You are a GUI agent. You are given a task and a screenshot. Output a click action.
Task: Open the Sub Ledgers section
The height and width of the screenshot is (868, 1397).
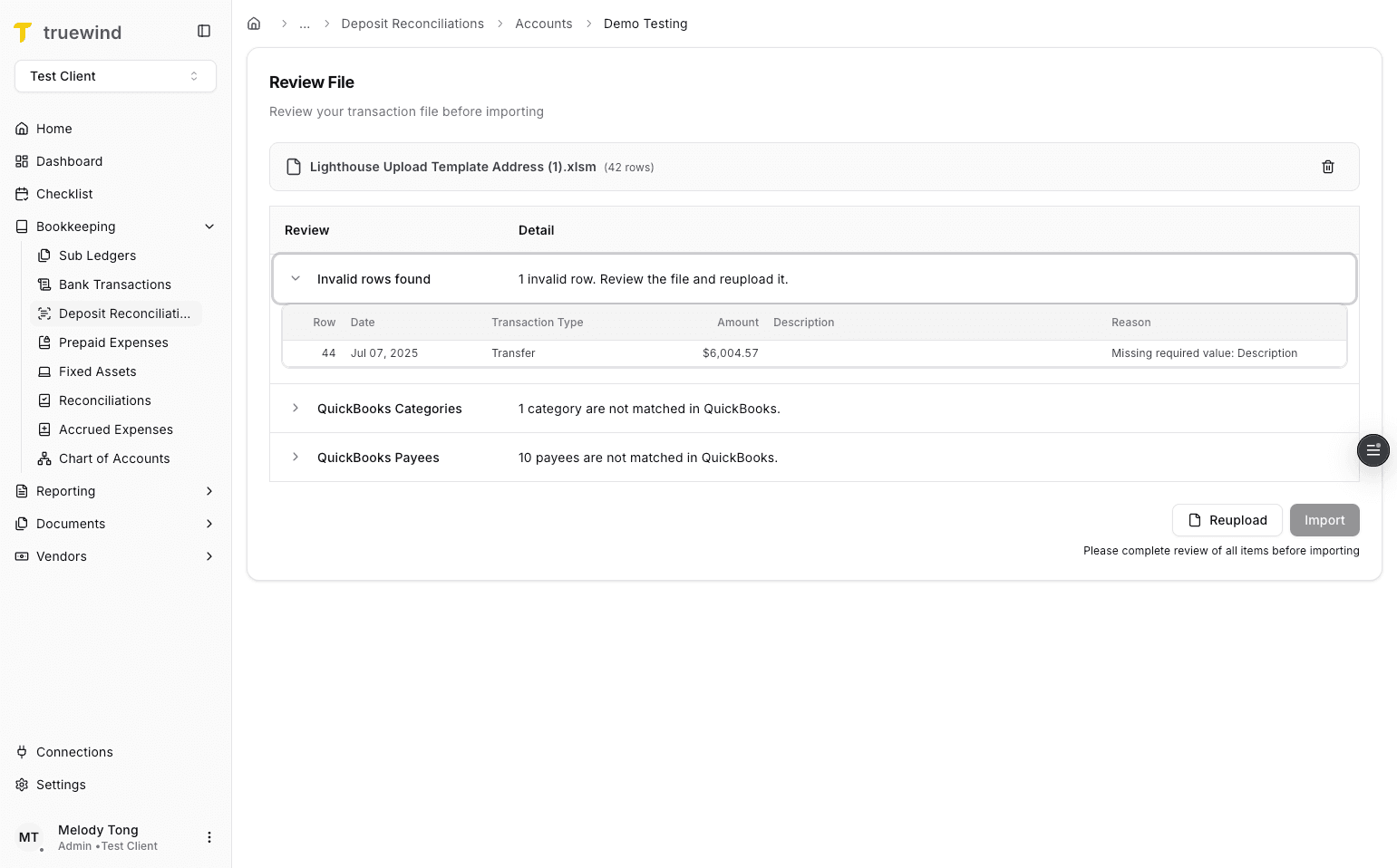(x=98, y=256)
